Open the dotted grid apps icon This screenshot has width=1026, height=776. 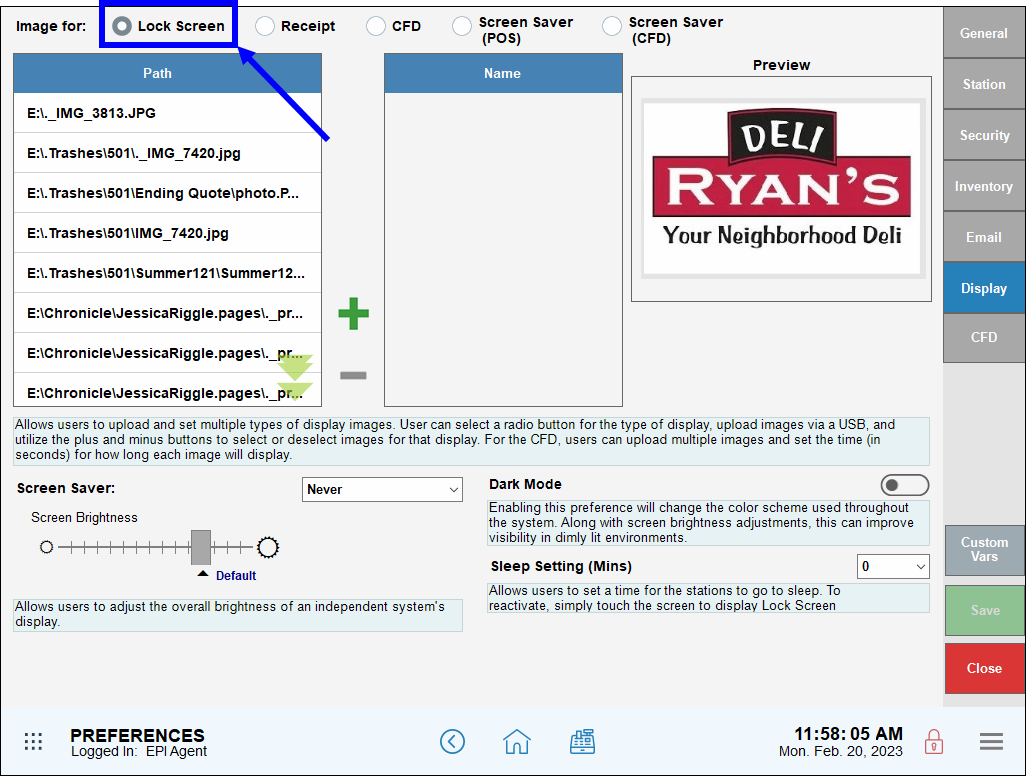tap(33, 741)
